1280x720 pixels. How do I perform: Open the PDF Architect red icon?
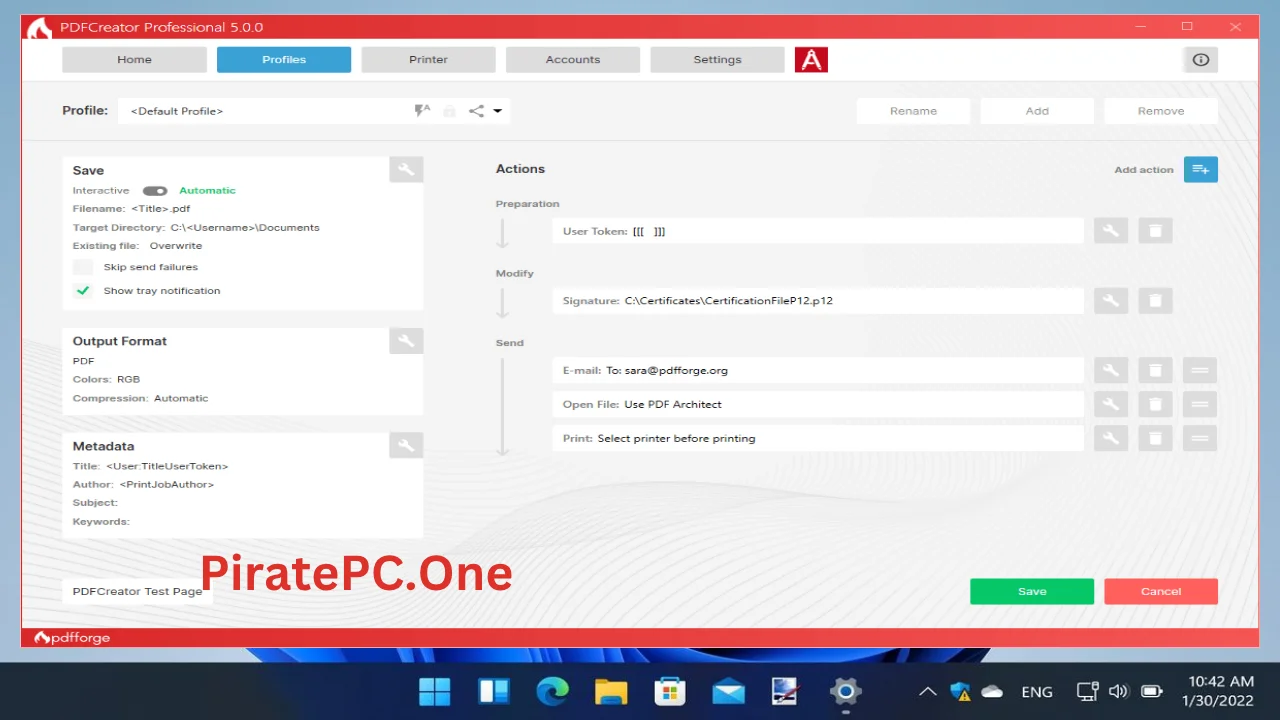(x=811, y=60)
